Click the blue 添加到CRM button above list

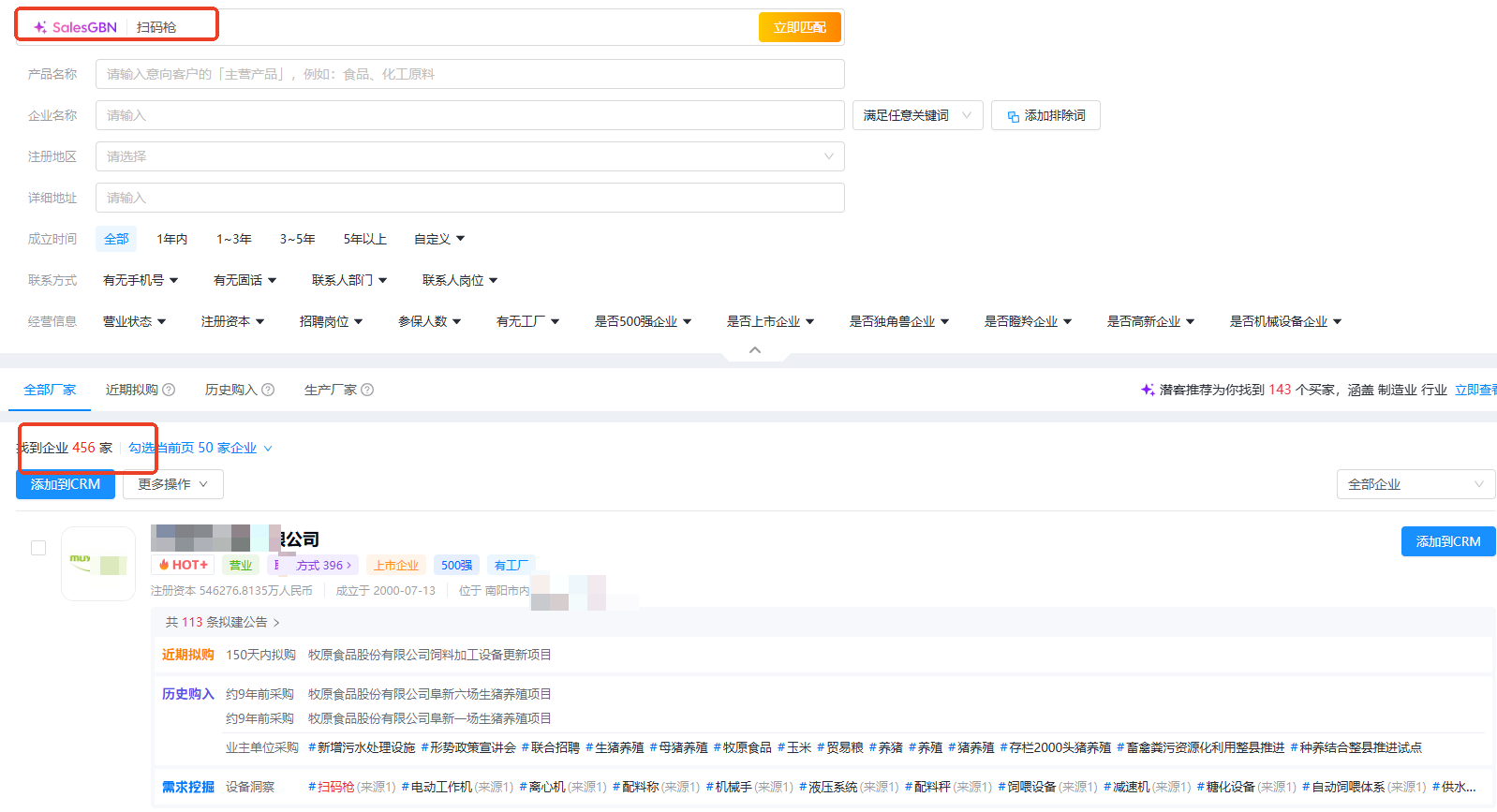tap(66, 484)
